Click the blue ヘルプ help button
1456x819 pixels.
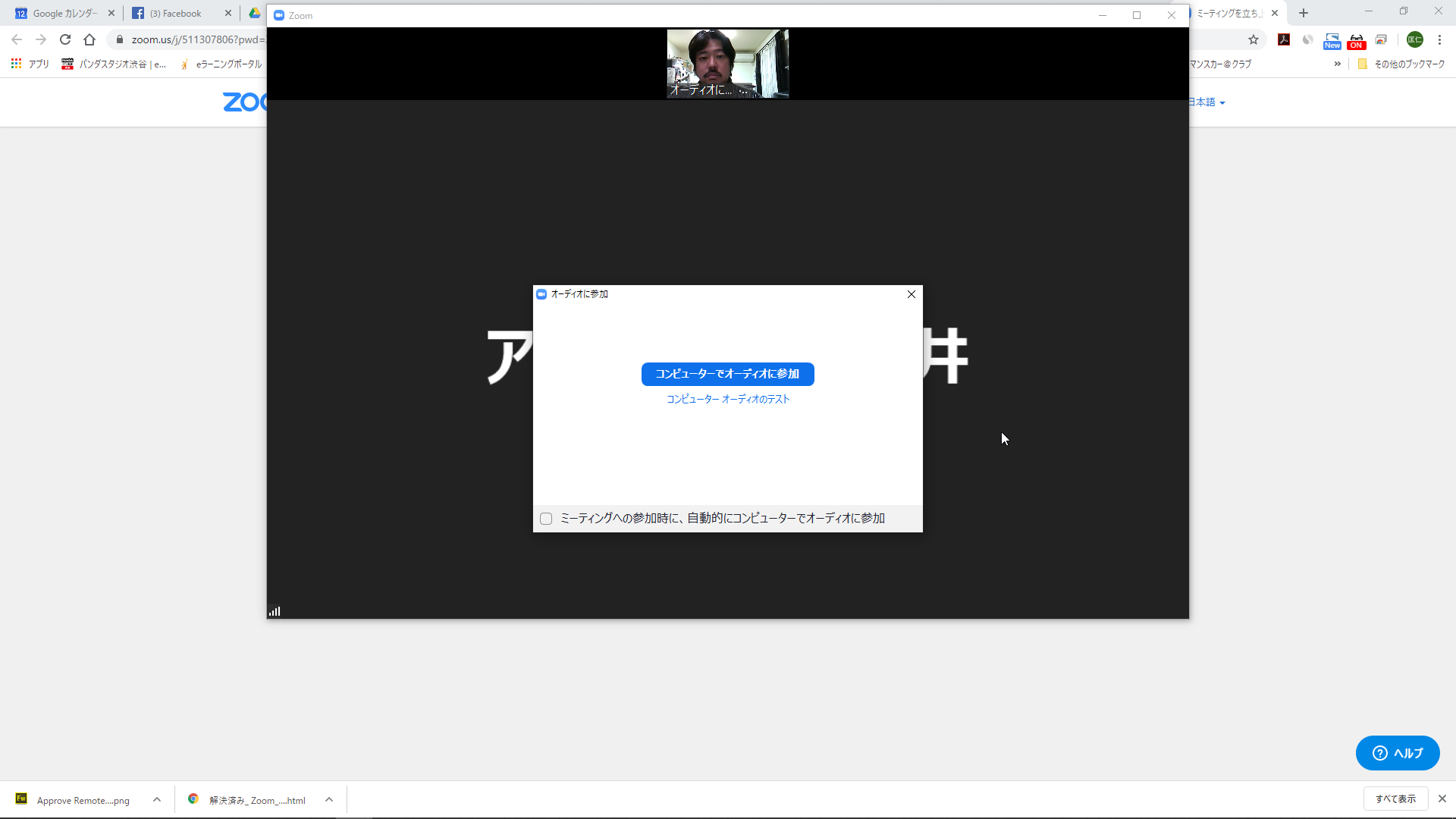click(x=1397, y=753)
